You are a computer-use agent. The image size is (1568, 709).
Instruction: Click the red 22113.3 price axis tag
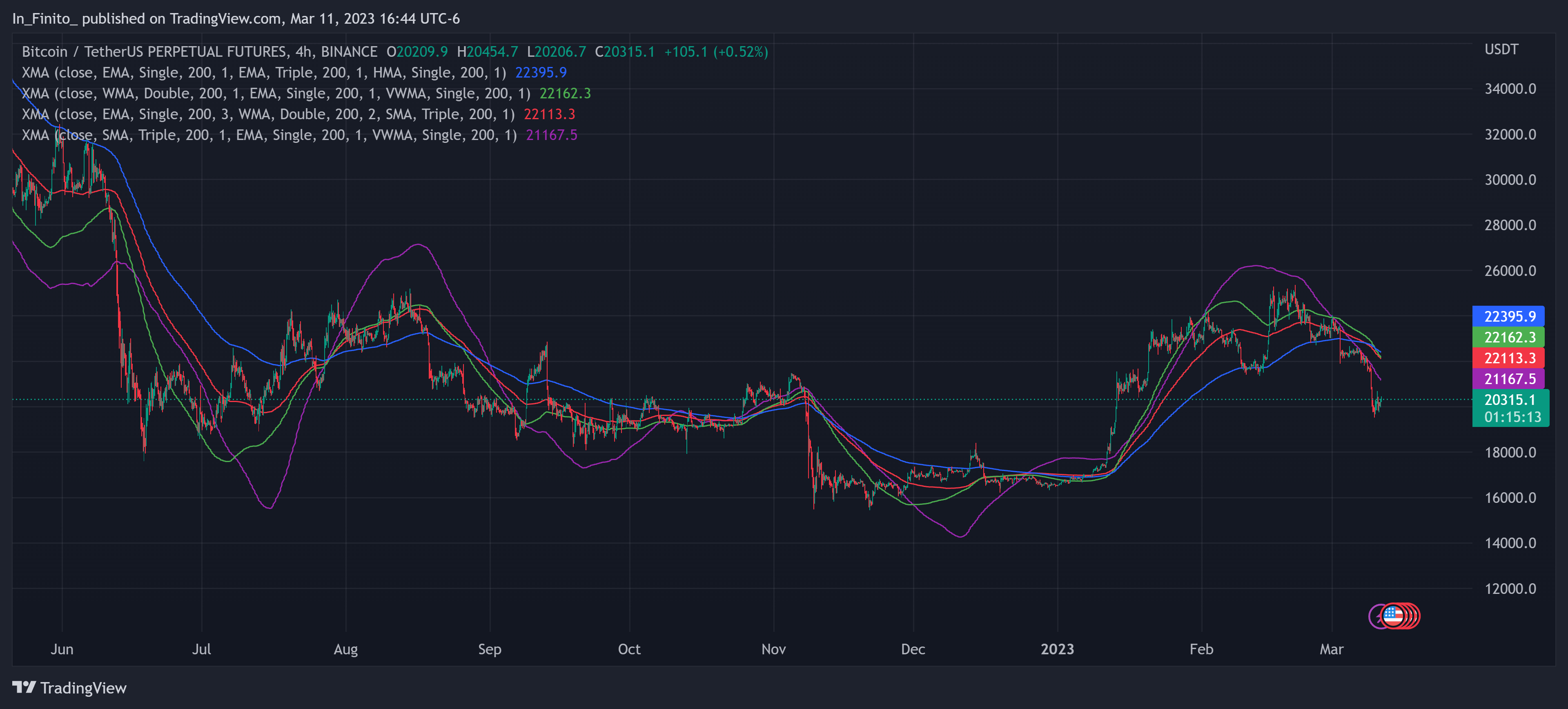click(x=1508, y=358)
